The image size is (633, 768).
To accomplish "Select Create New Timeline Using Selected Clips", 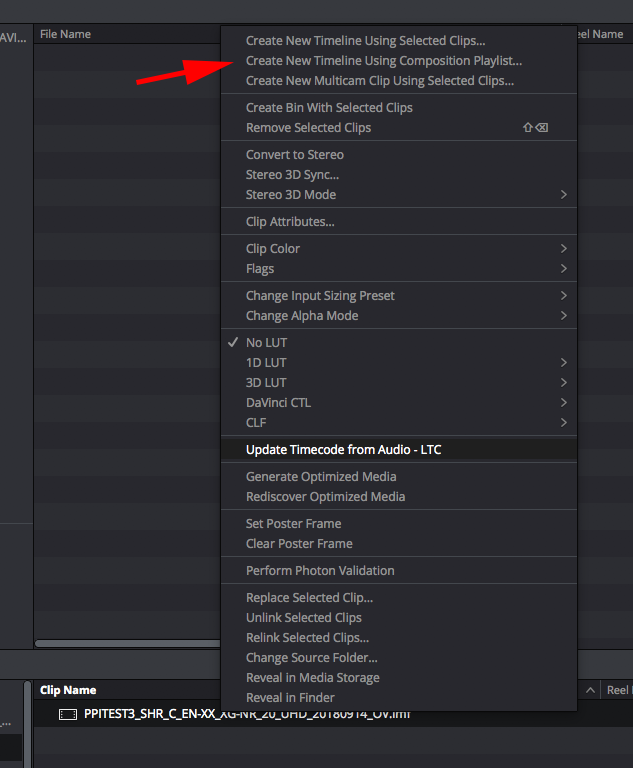I will click(x=399, y=41).
